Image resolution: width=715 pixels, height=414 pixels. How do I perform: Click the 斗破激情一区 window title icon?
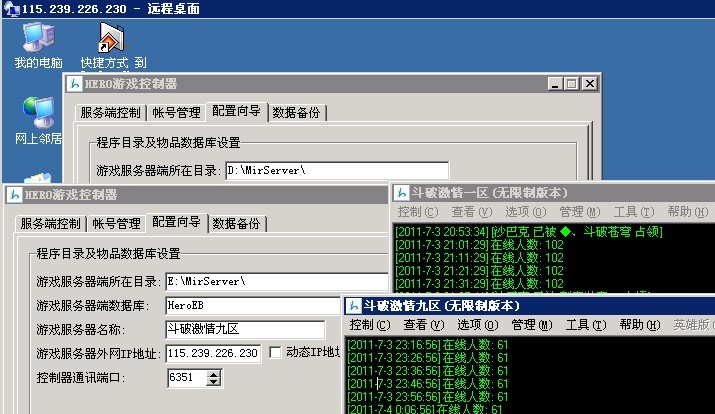click(x=401, y=192)
